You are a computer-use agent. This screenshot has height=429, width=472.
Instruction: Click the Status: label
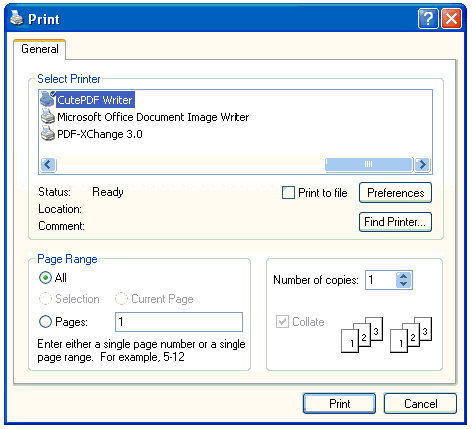point(54,192)
